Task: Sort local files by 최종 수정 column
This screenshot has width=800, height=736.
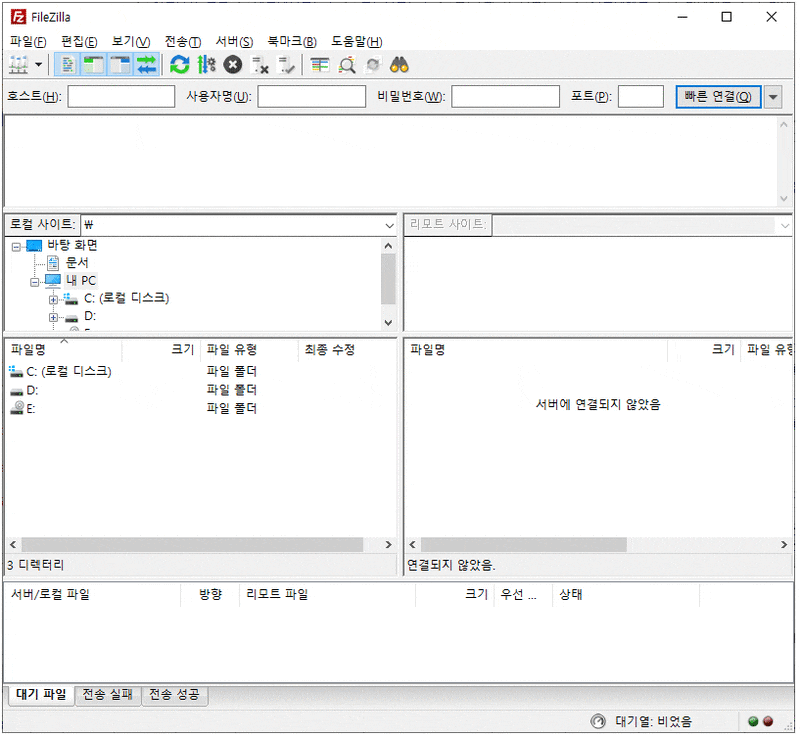Action: (x=346, y=350)
